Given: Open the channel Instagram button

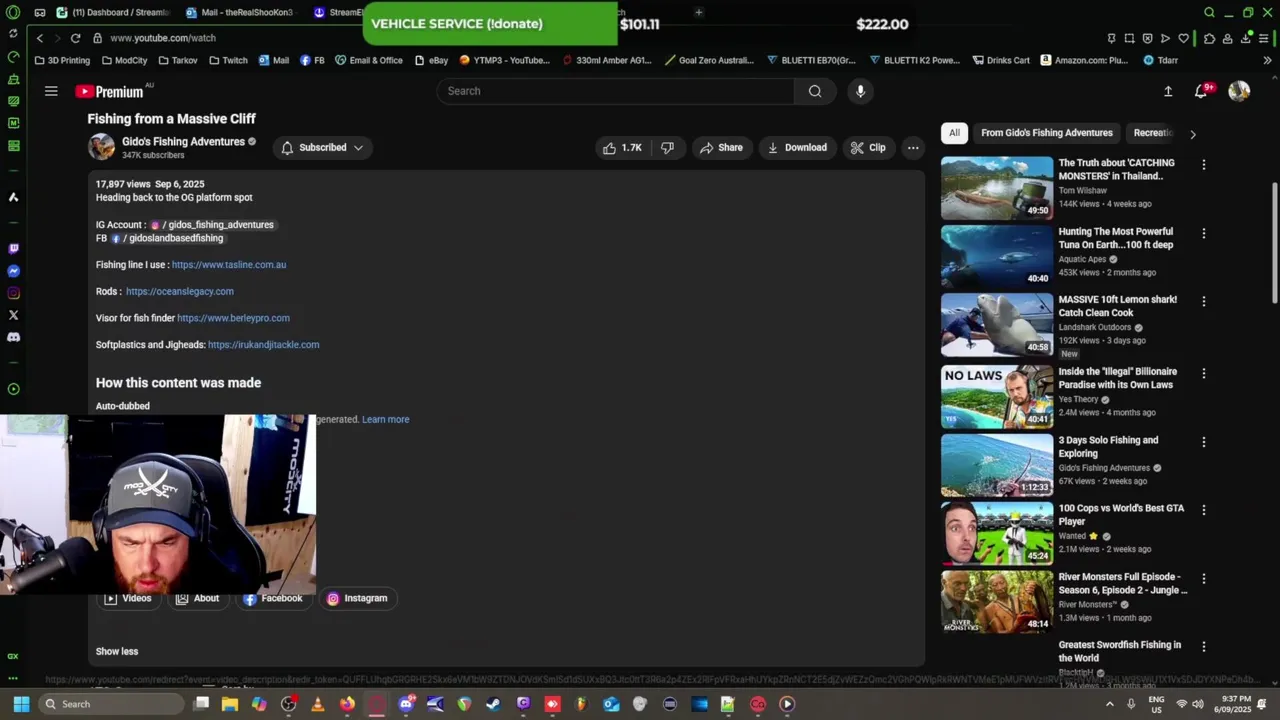Looking at the screenshot, I should [x=357, y=598].
